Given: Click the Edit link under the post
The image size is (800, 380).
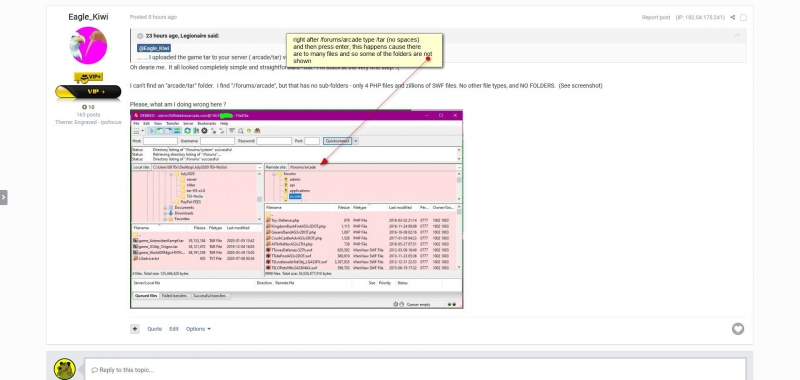Looking at the screenshot, I should 174,329.
